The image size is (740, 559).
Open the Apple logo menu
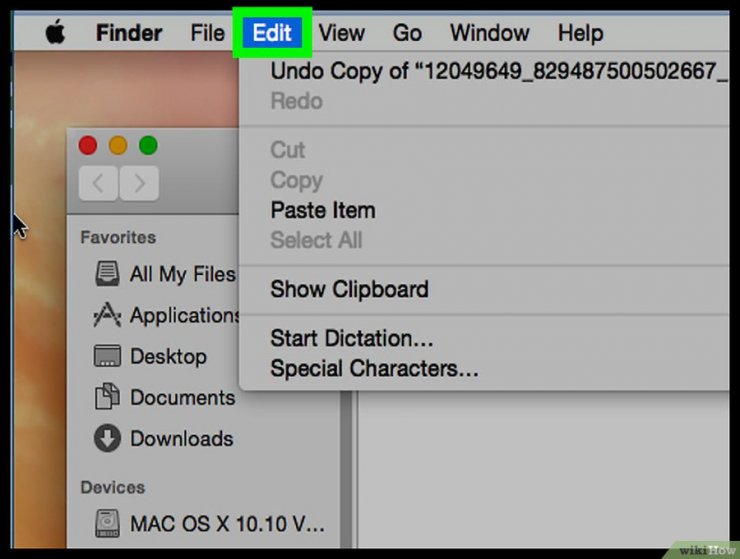[x=55, y=33]
